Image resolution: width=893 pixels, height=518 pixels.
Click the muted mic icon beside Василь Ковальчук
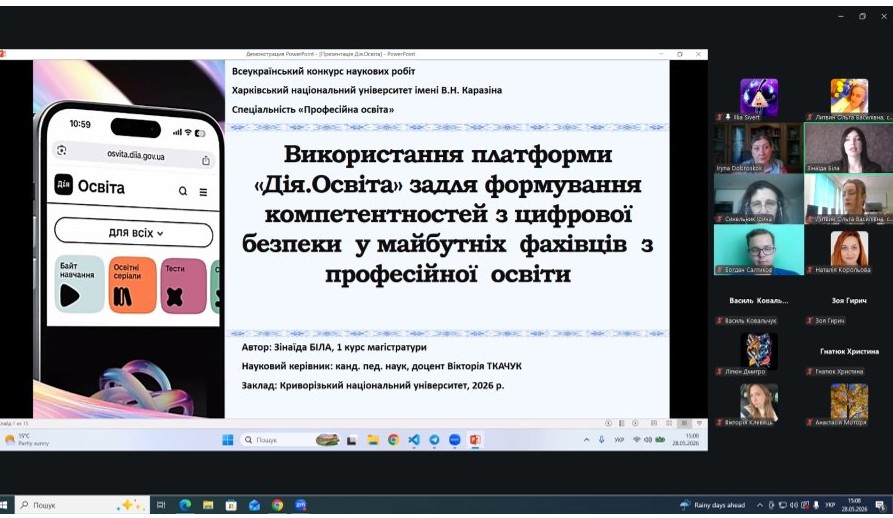point(719,321)
